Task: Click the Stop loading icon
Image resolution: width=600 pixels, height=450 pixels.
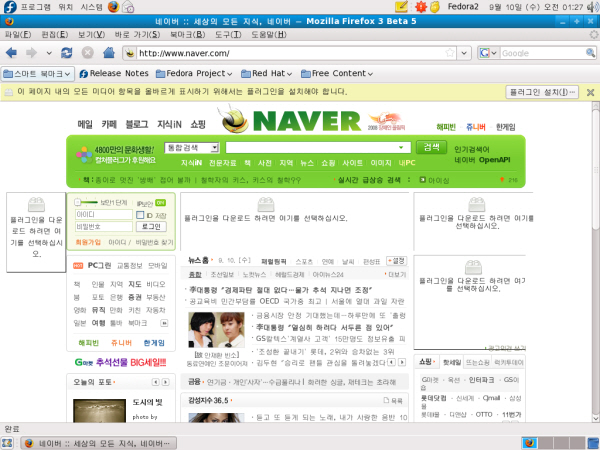Action: (x=88, y=53)
